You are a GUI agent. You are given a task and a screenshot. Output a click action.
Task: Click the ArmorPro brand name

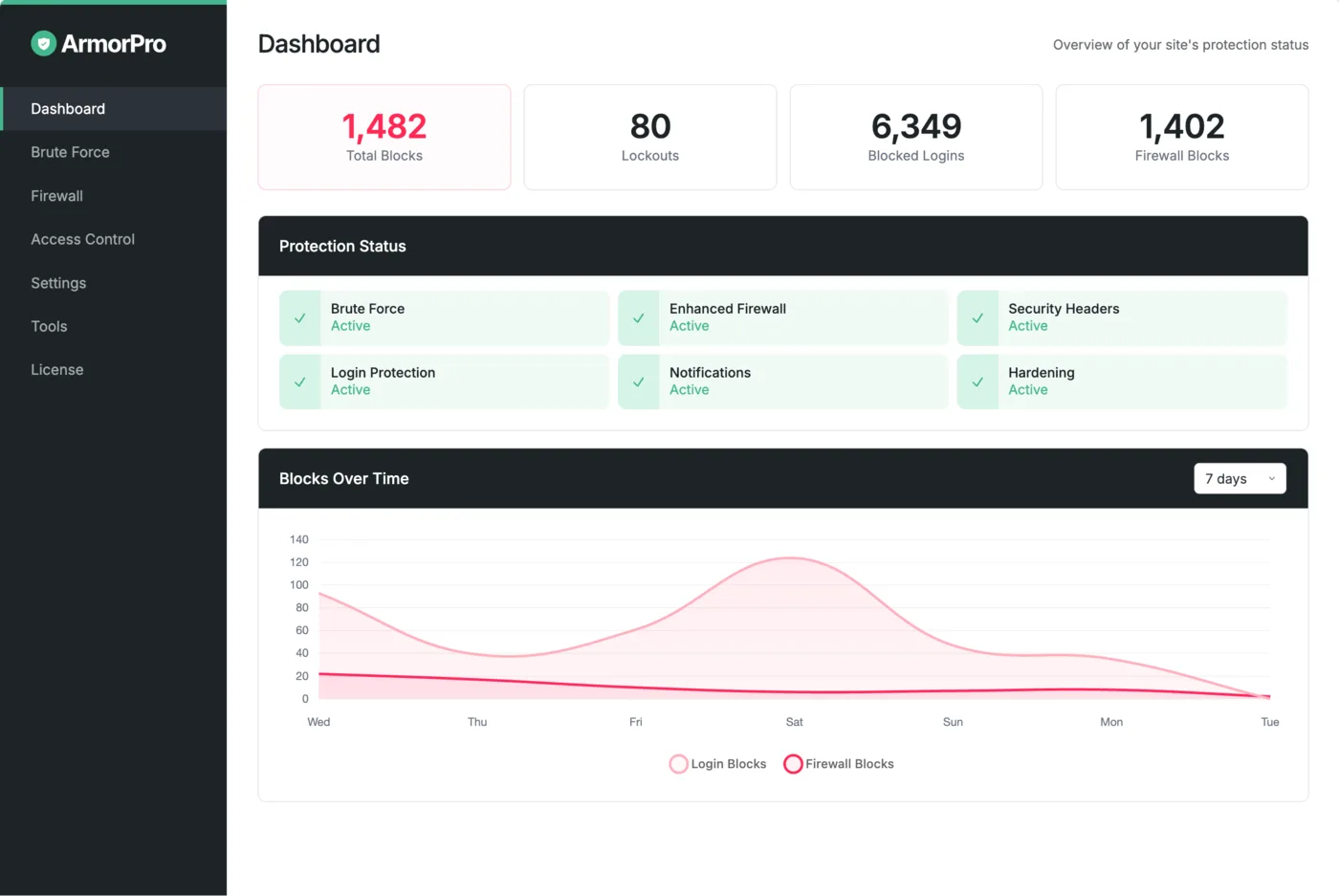click(x=114, y=44)
